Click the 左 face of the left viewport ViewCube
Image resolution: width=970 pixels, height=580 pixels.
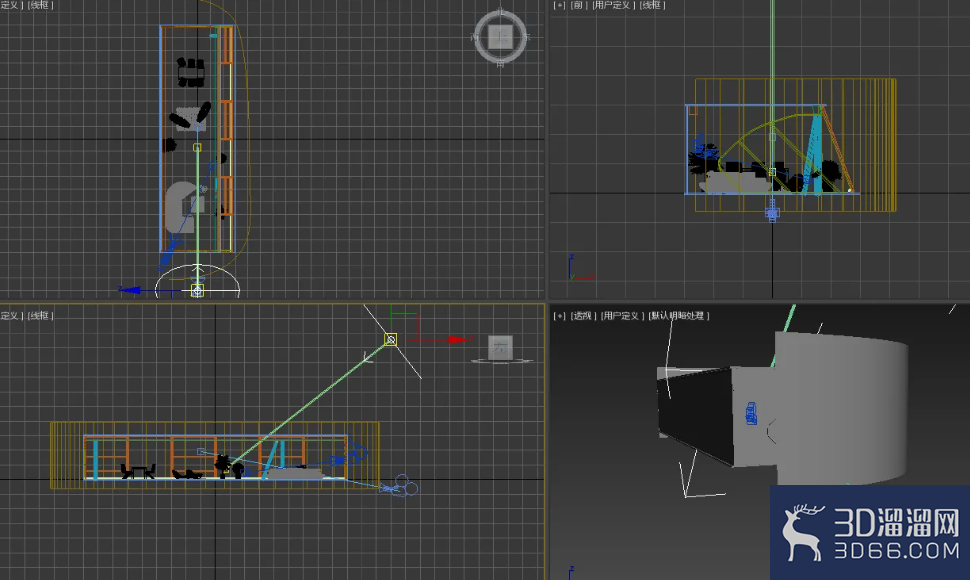tap(500, 348)
